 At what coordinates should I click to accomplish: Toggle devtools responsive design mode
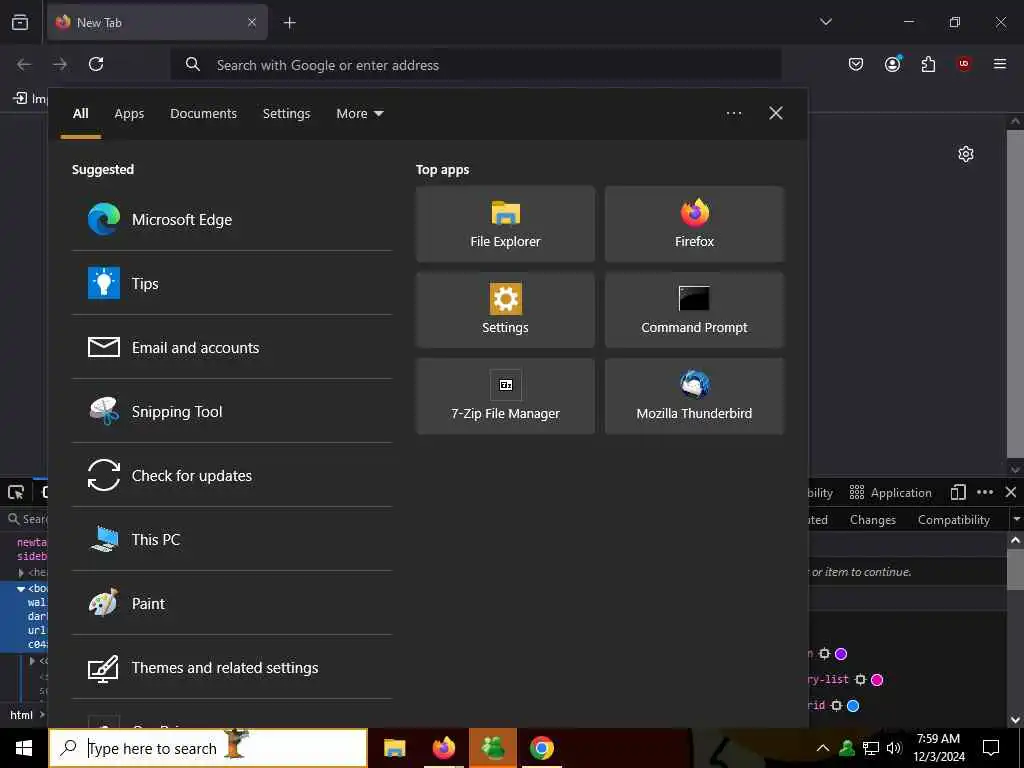click(958, 492)
